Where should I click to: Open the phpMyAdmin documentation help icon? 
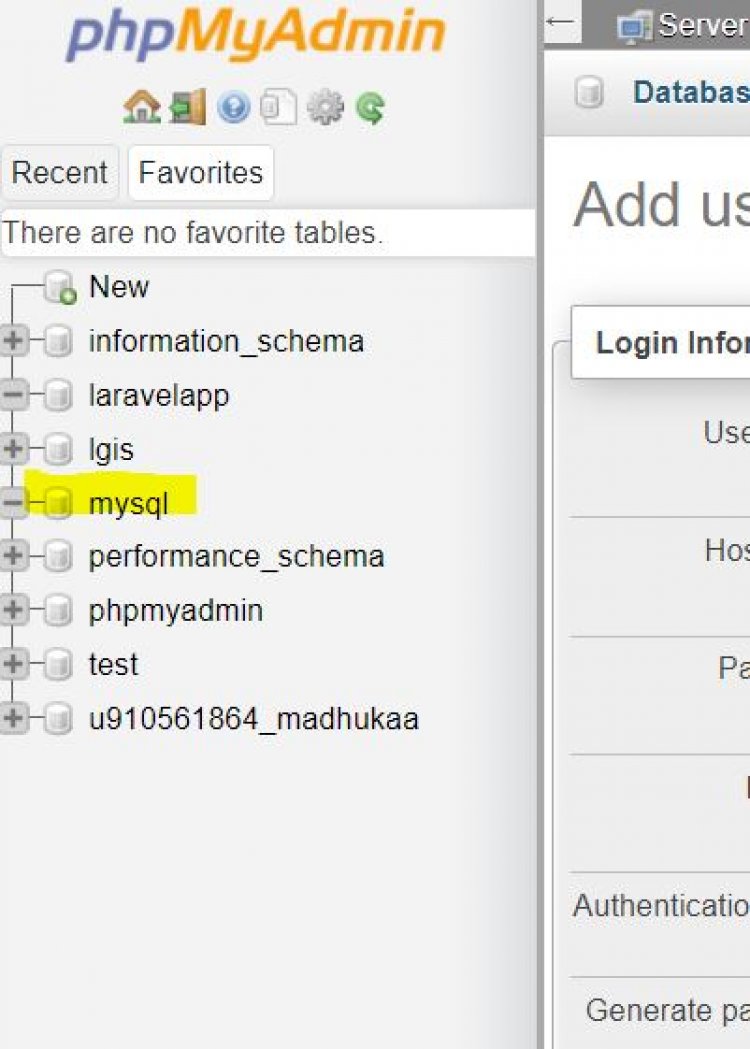coord(233,107)
